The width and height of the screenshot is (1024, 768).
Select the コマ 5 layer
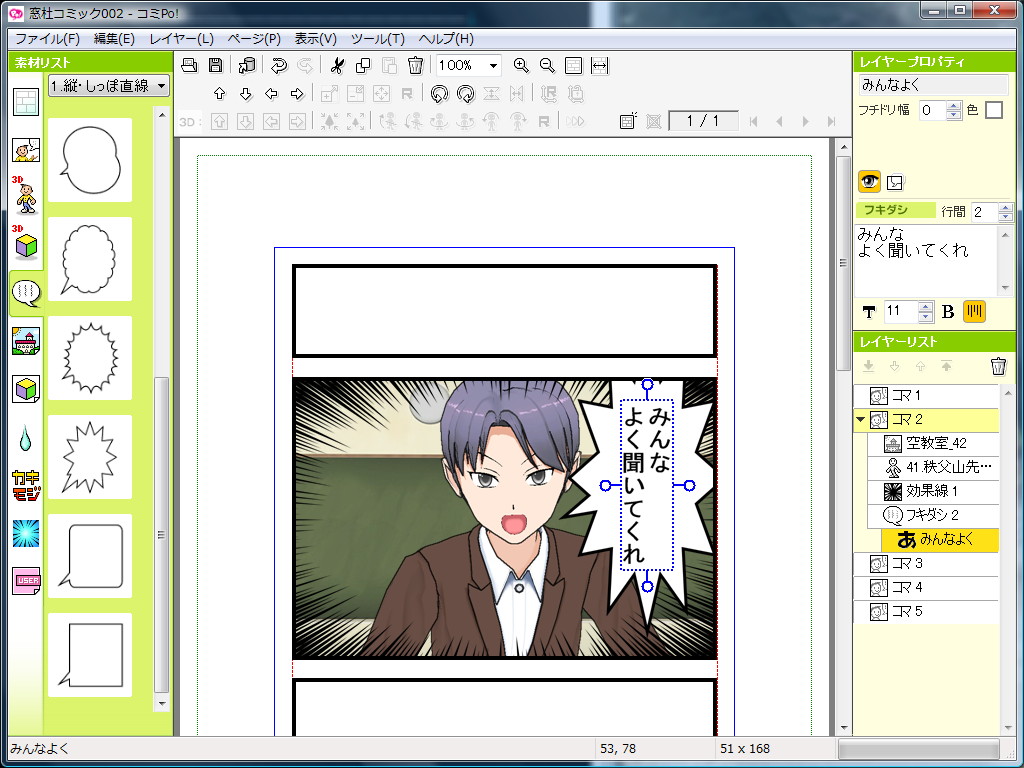(x=927, y=611)
